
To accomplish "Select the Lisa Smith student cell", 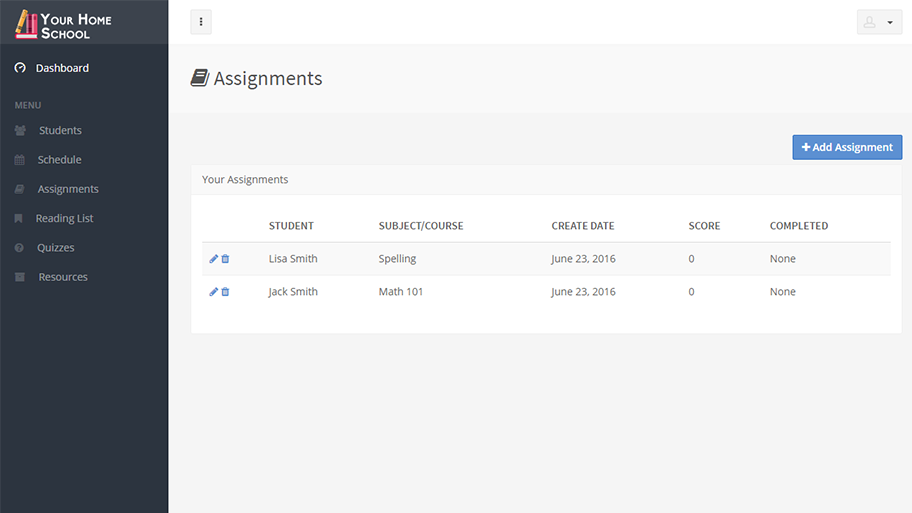I will tap(293, 259).
